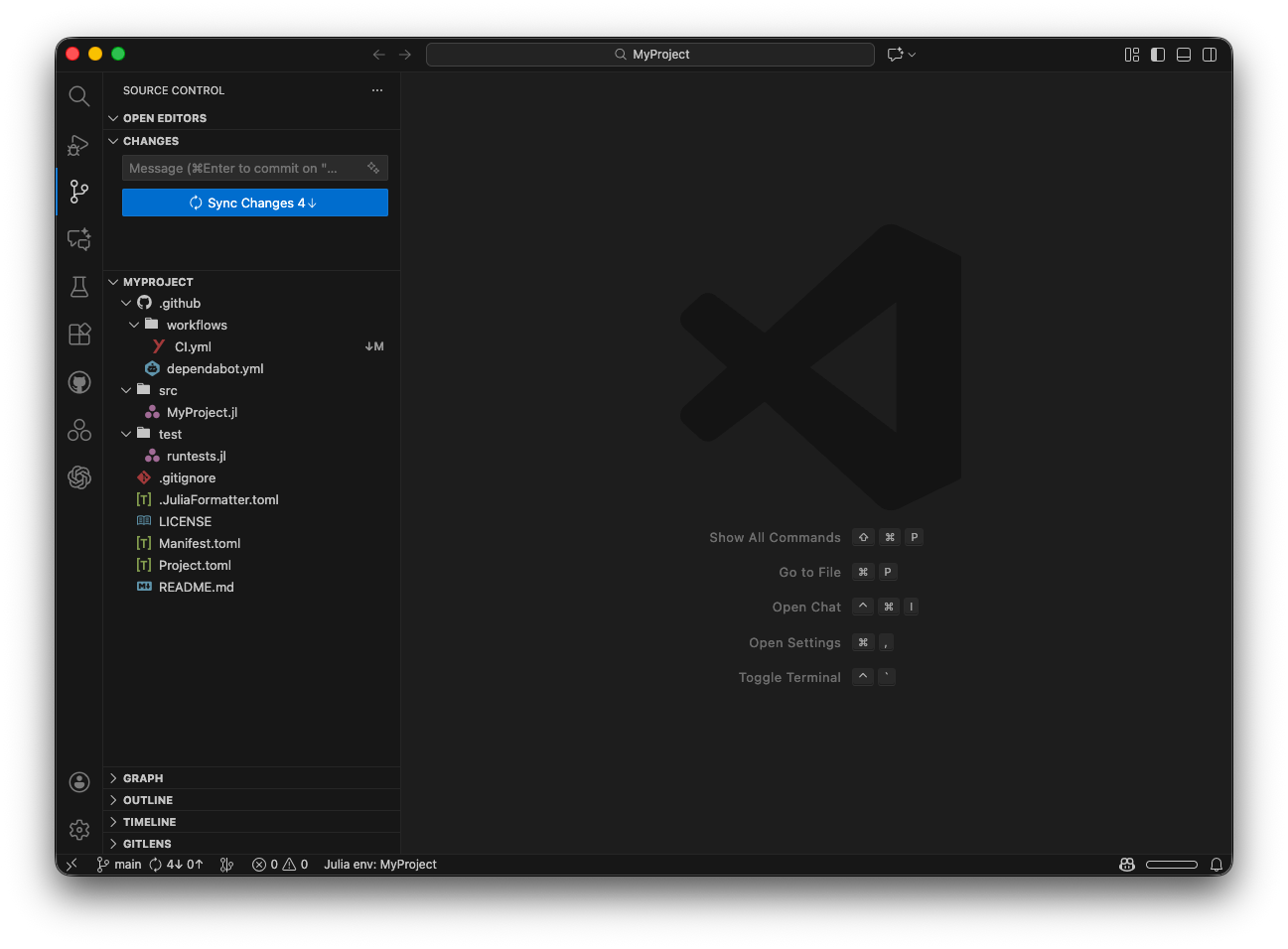Open the Testing flask icon view
This screenshot has height=949, width=1288.
(79, 287)
